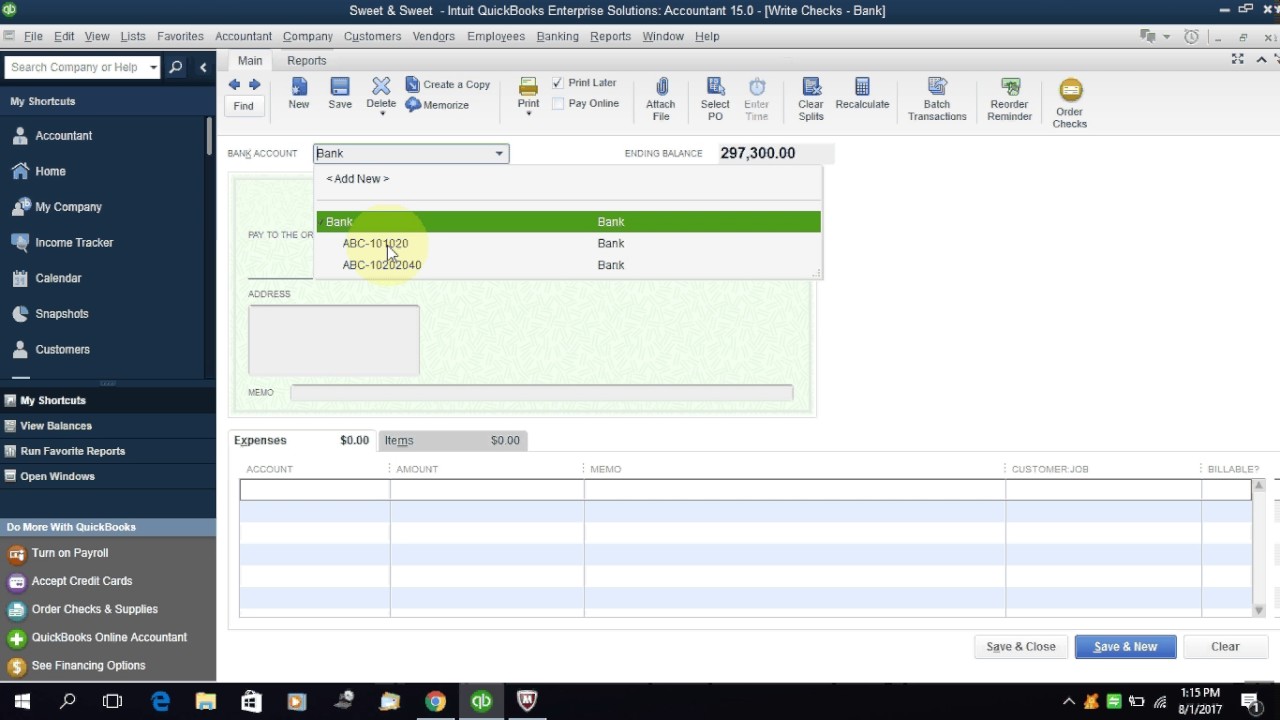Click the Address text box
This screenshot has width=1280, height=720.
coord(334,340)
